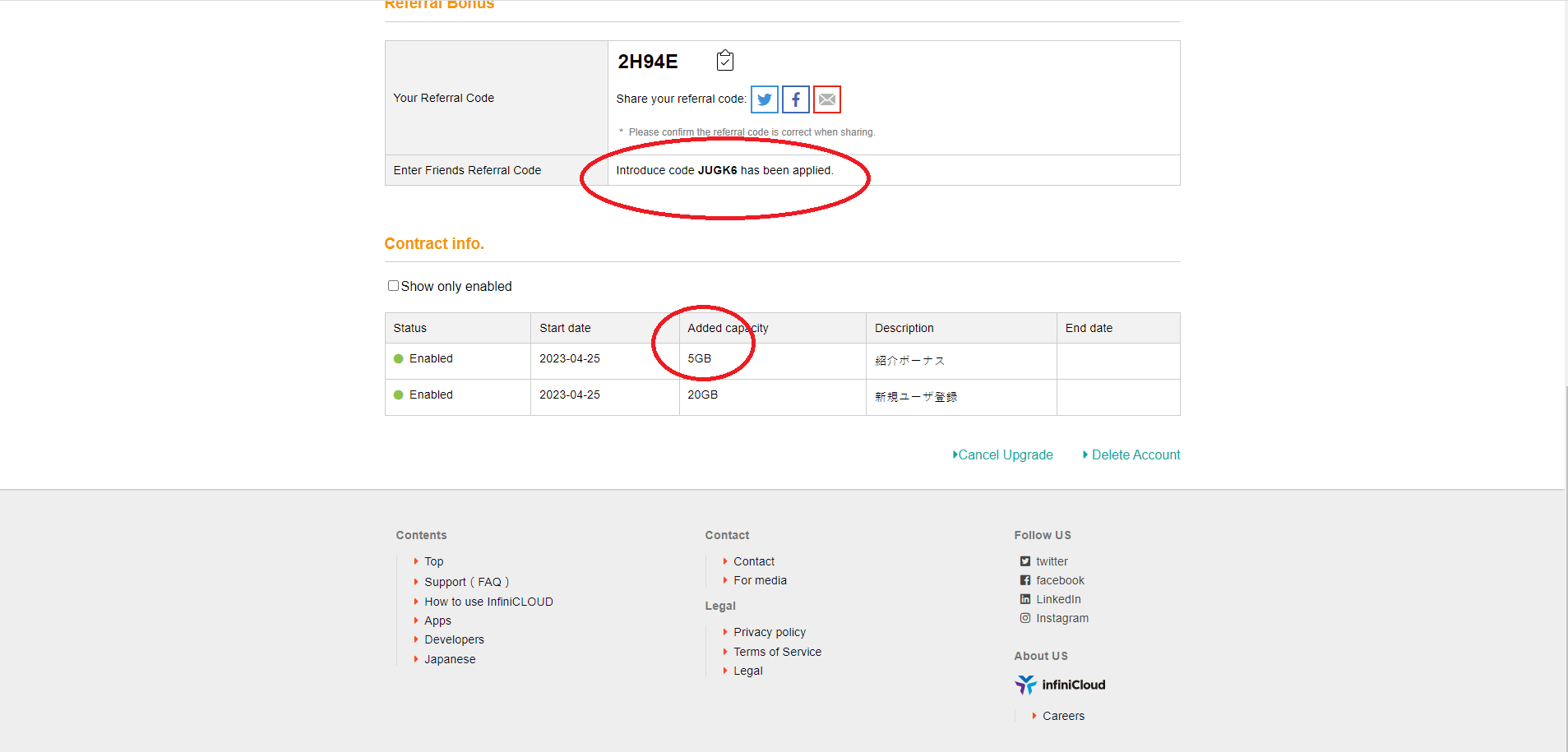This screenshot has height=752, width=1568.
Task: Copy referral code using the clipboard icon
Action: point(724,60)
